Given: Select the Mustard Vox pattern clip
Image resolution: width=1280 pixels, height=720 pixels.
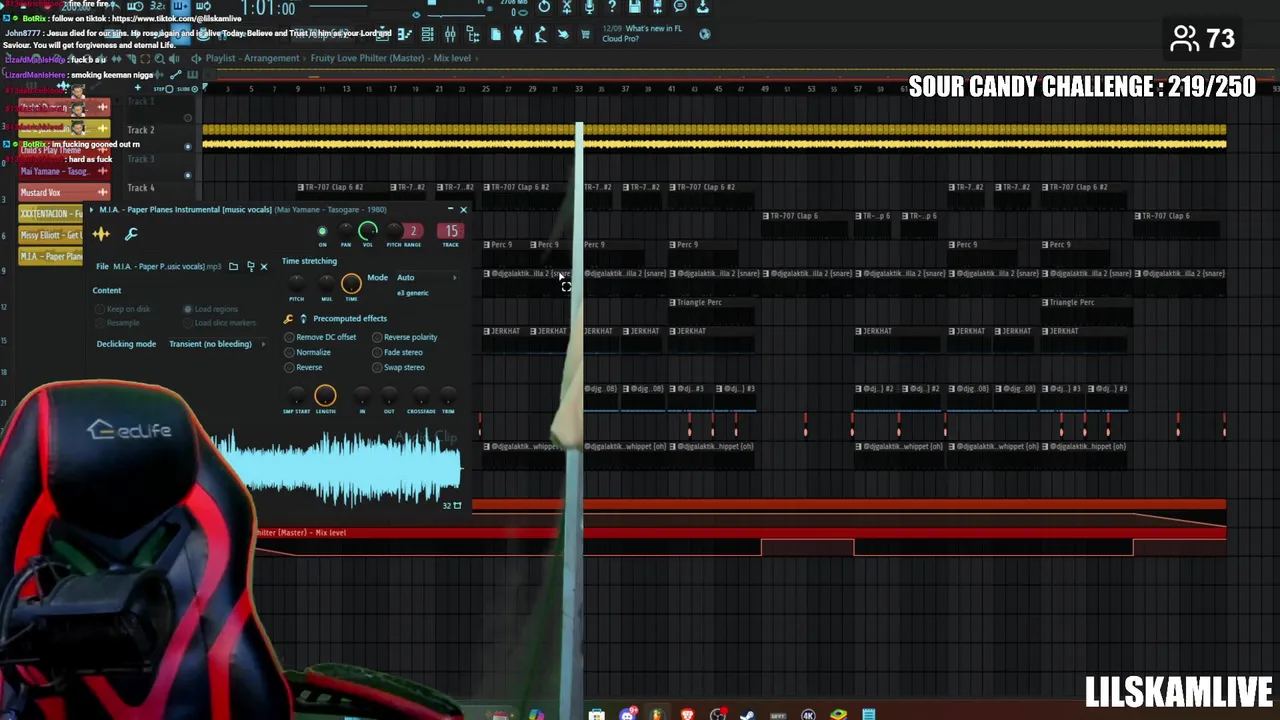Looking at the screenshot, I should tap(64, 193).
